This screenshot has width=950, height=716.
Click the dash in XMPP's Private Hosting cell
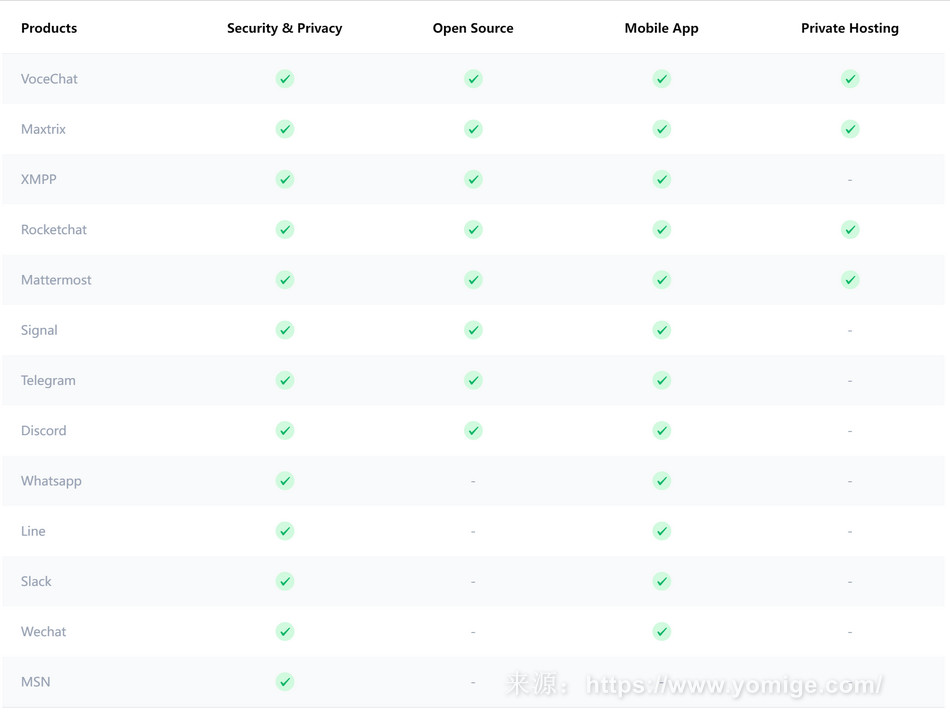pyautogui.click(x=850, y=180)
